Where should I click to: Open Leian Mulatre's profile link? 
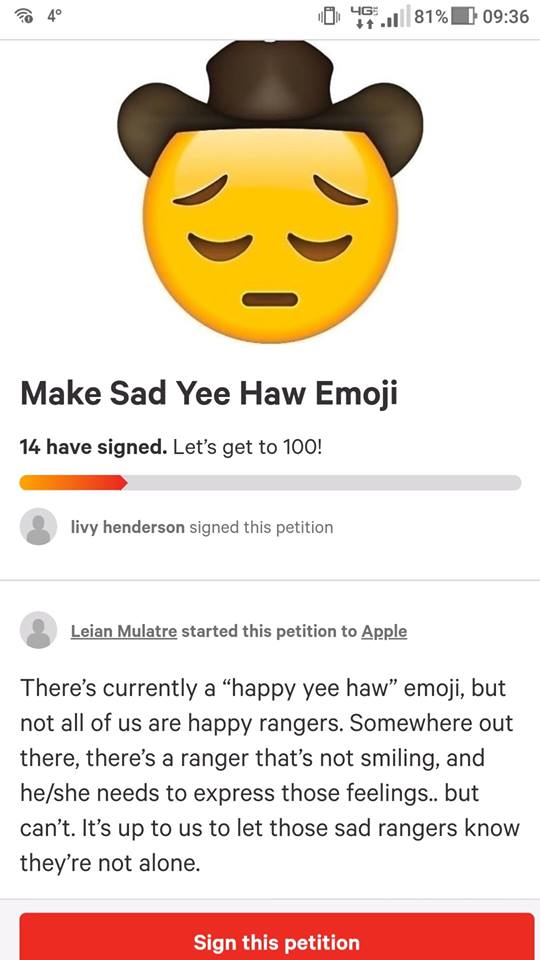[124, 631]
